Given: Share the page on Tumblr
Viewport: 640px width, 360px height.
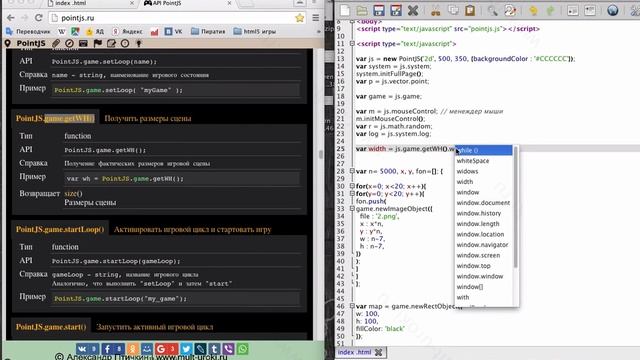Looking at the screenshot, I should point(214,349).
